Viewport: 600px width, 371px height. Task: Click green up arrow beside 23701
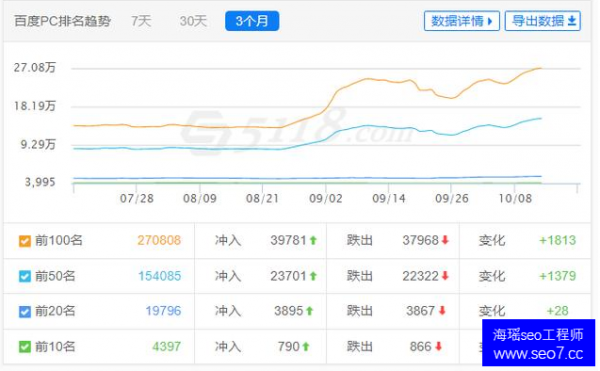click(x=313, y=276)
